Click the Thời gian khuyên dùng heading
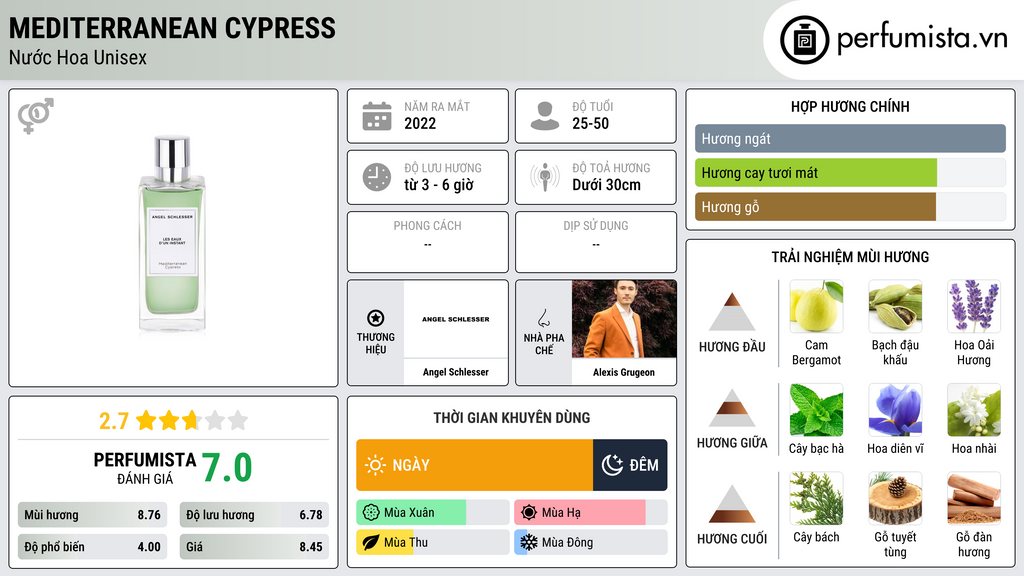The width and height of the screenshot is (1024, 576). tap(512, 417)
